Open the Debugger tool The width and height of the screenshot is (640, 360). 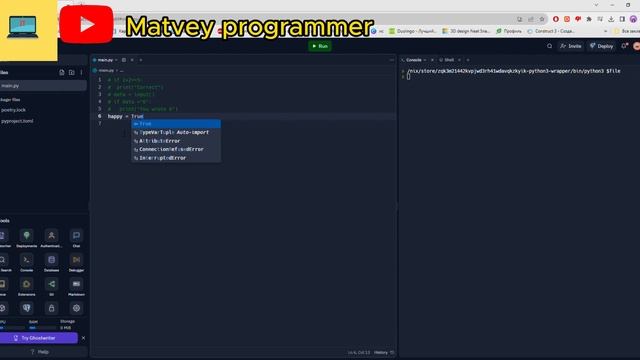tap(76, 262)
